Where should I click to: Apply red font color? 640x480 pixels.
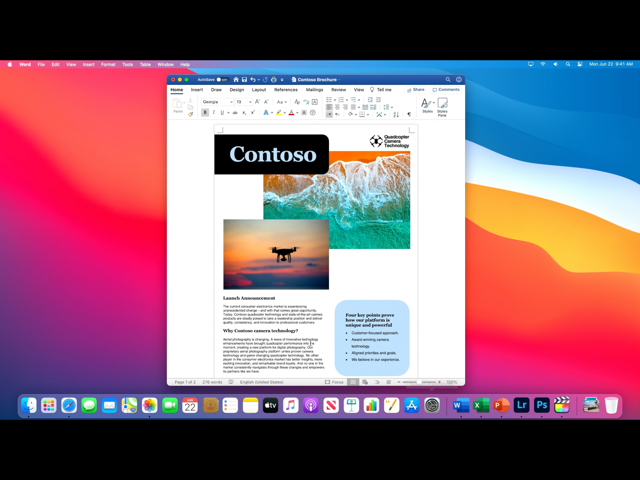click(291, 113)
